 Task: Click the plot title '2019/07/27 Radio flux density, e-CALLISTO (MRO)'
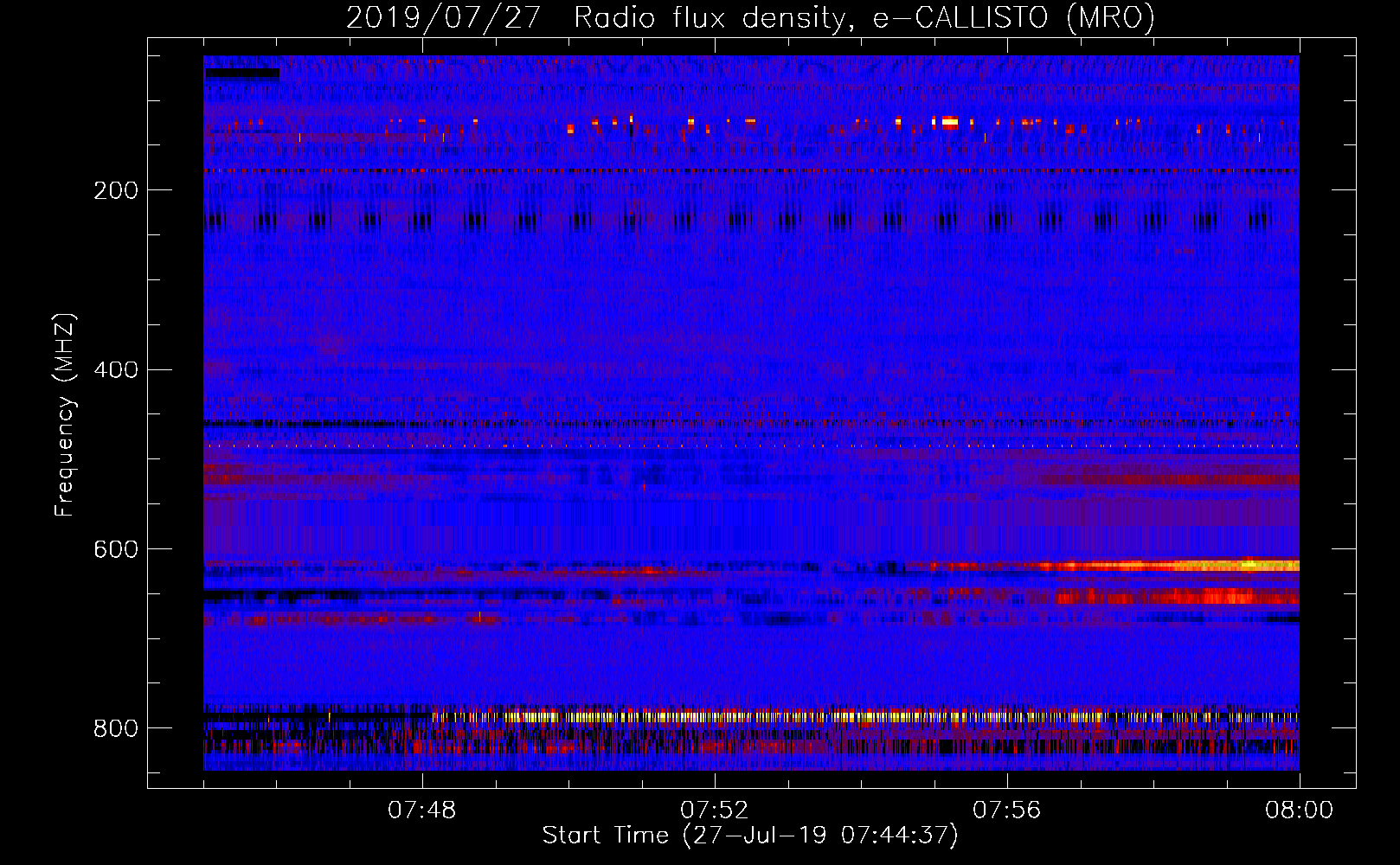tap(750, 17)
